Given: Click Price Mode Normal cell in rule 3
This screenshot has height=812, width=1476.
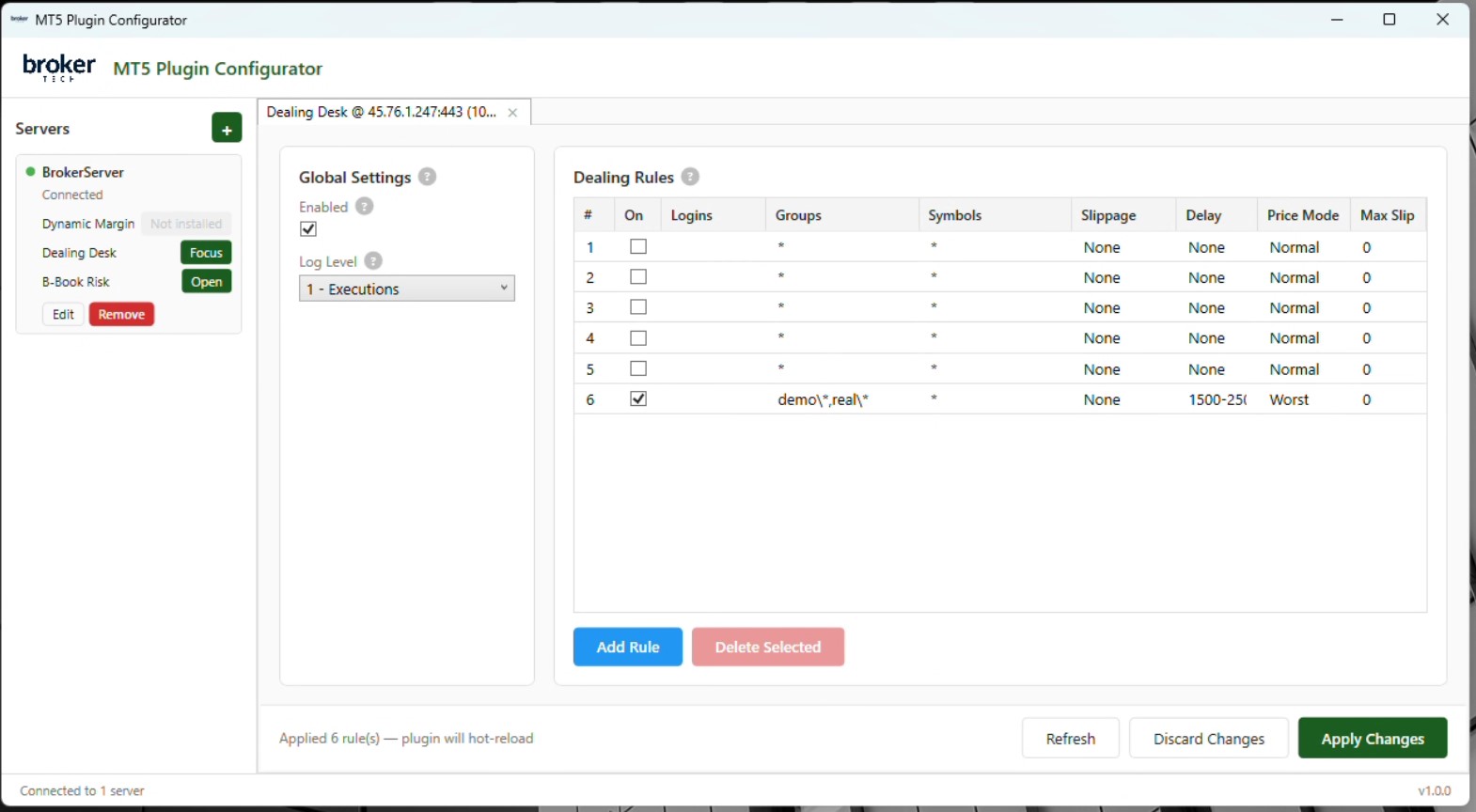Looking at the screenshot, I should tap(1303, 307).
